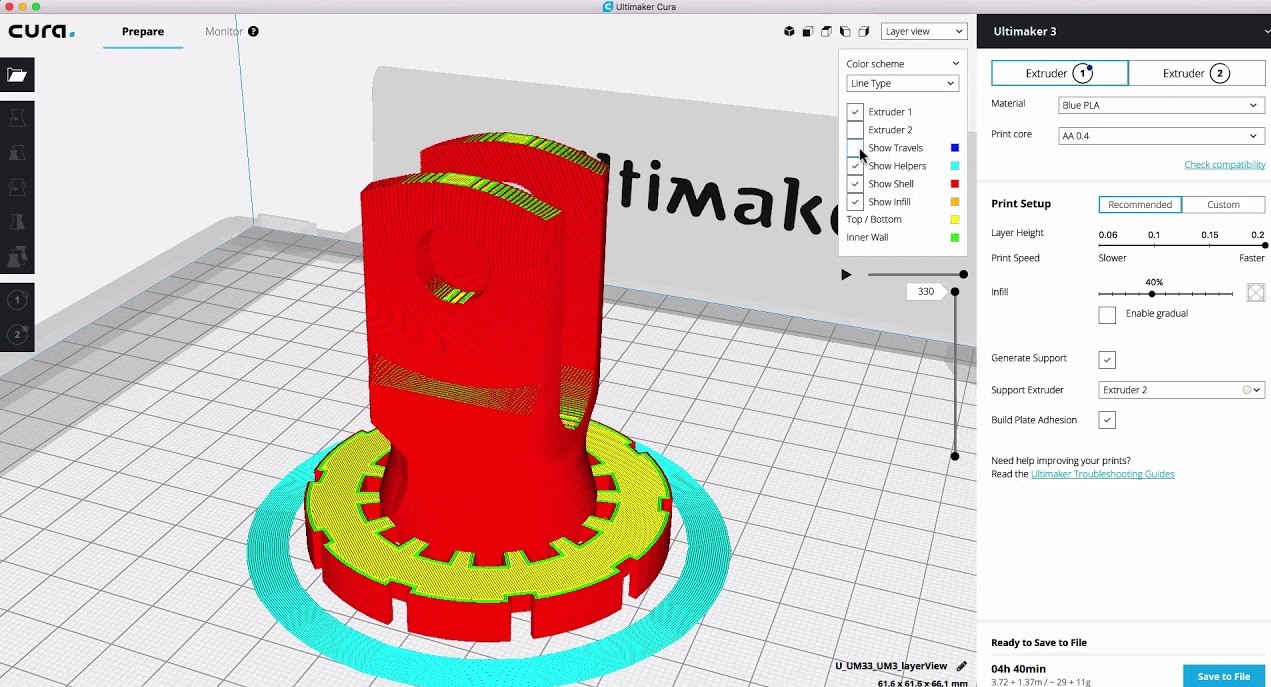Viewport: 1271px width, 687px height.
Task: Switch to the front view cube icon
Action: click(x=807, y=31)
